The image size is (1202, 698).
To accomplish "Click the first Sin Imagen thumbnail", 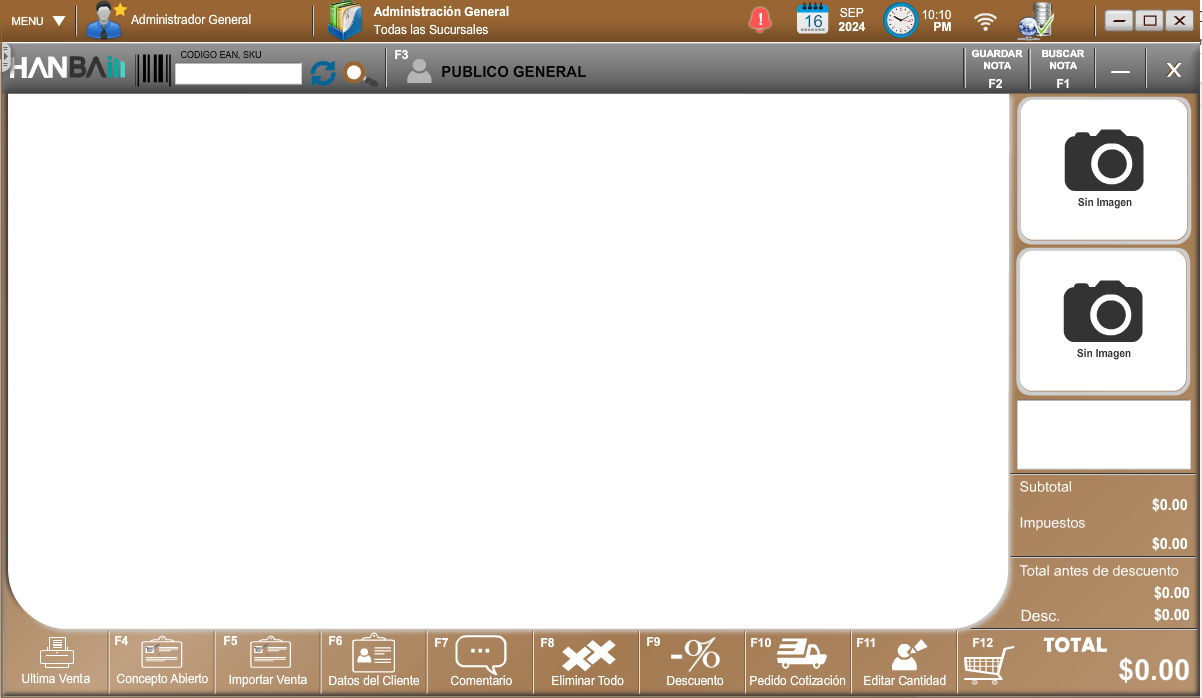I will point(1103,170).
